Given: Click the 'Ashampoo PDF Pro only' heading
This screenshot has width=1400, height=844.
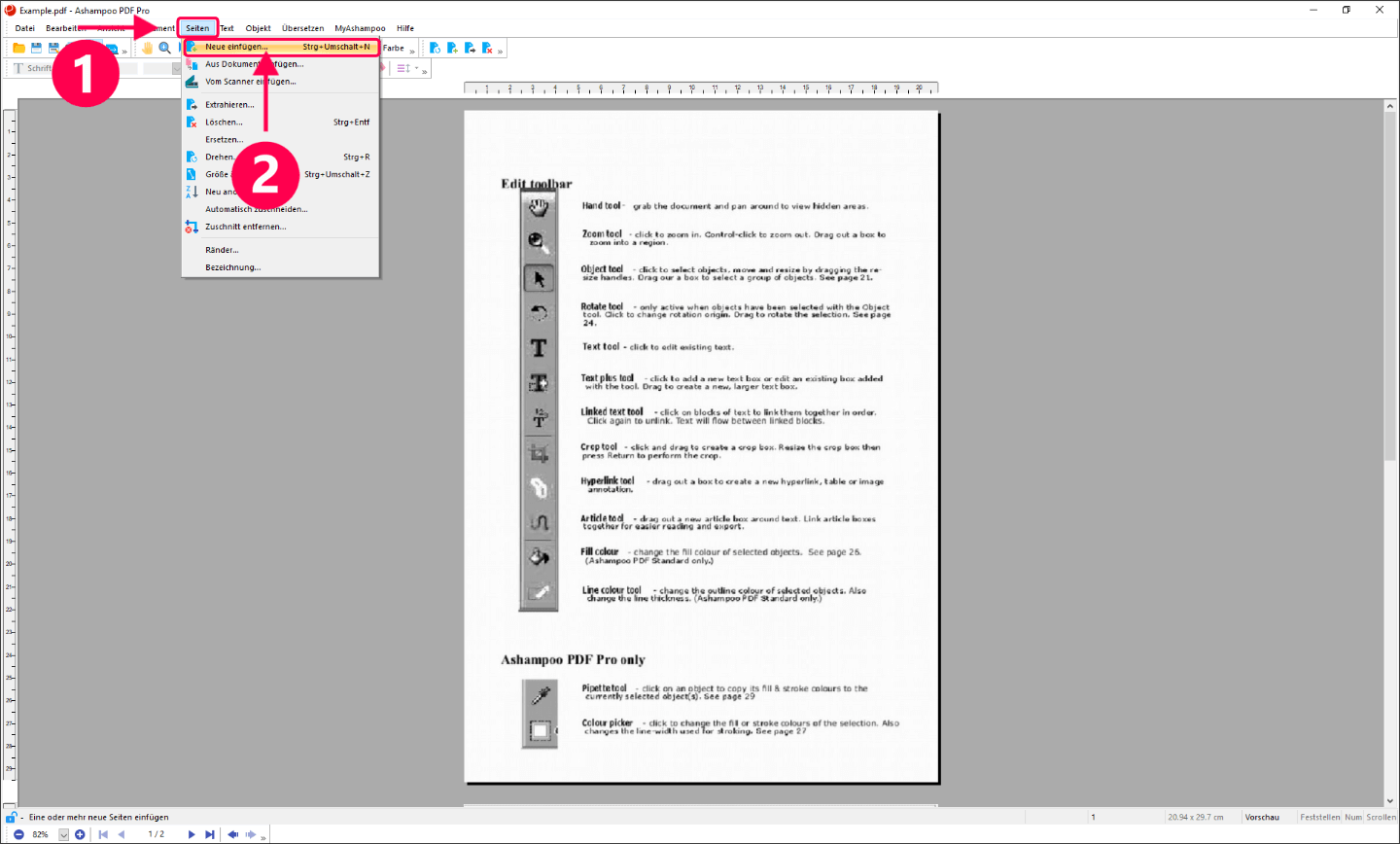Looking at the screenshot, I should click(573, 659).
